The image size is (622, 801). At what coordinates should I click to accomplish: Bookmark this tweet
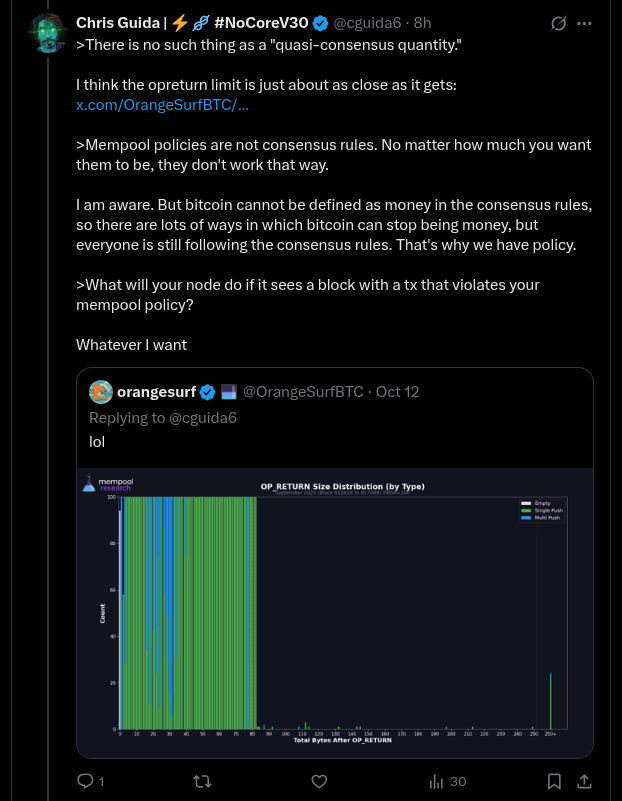coord(554,781)
